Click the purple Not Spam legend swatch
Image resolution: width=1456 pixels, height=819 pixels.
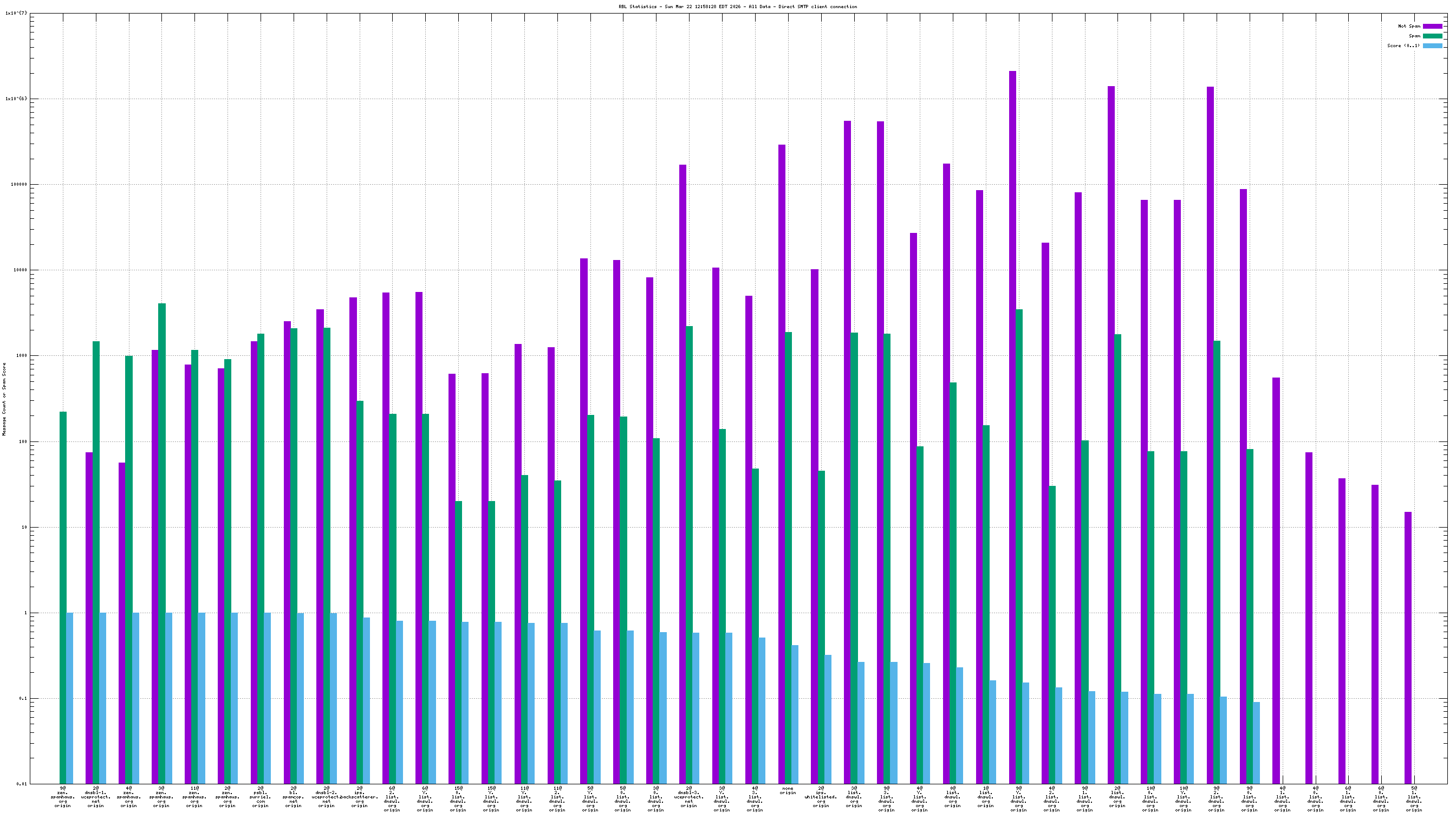click(1432, 26)
